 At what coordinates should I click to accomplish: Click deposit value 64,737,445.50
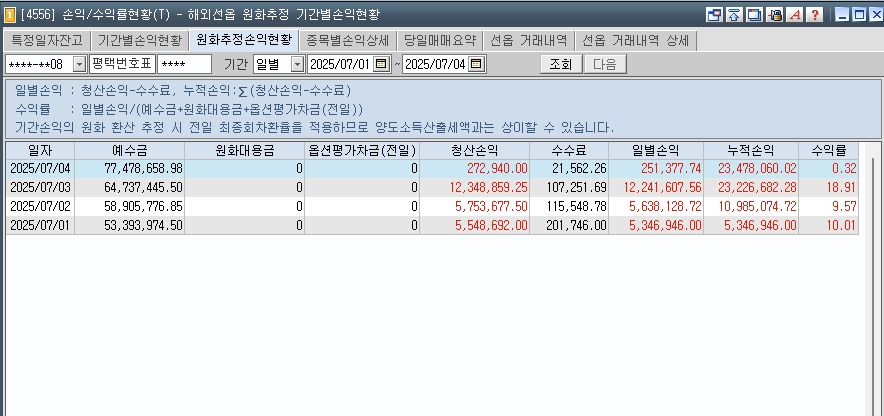[x=143, y=188]
